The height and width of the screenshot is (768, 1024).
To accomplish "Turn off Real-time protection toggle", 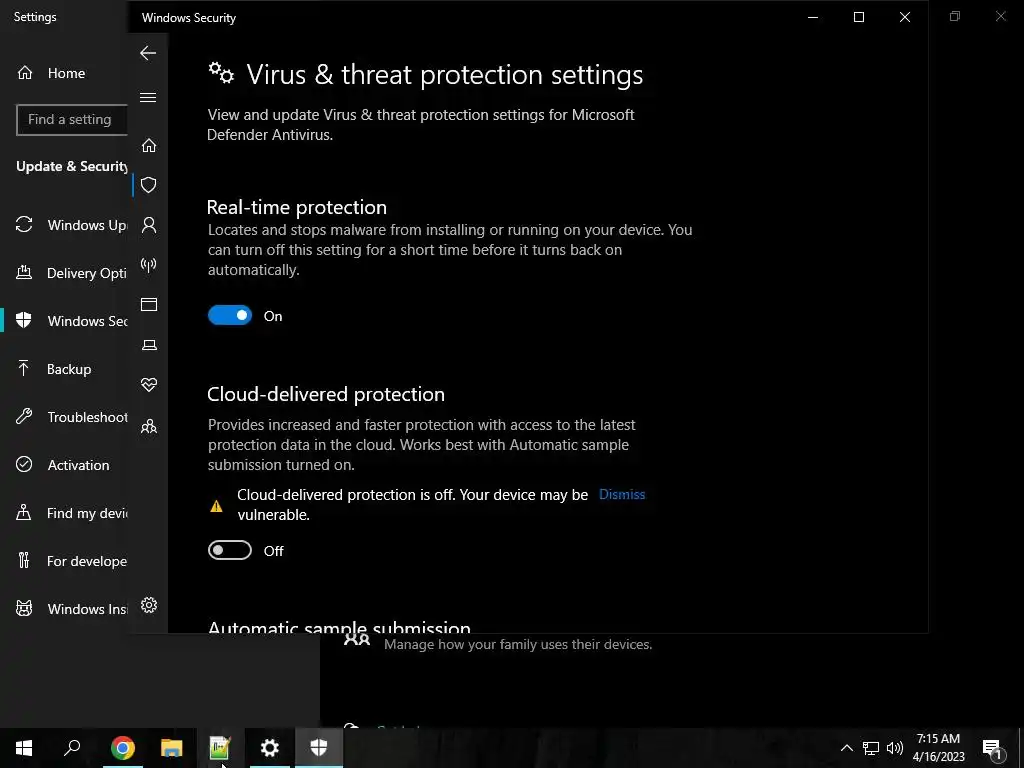I will pyautogui.click(x=230, y=316).
